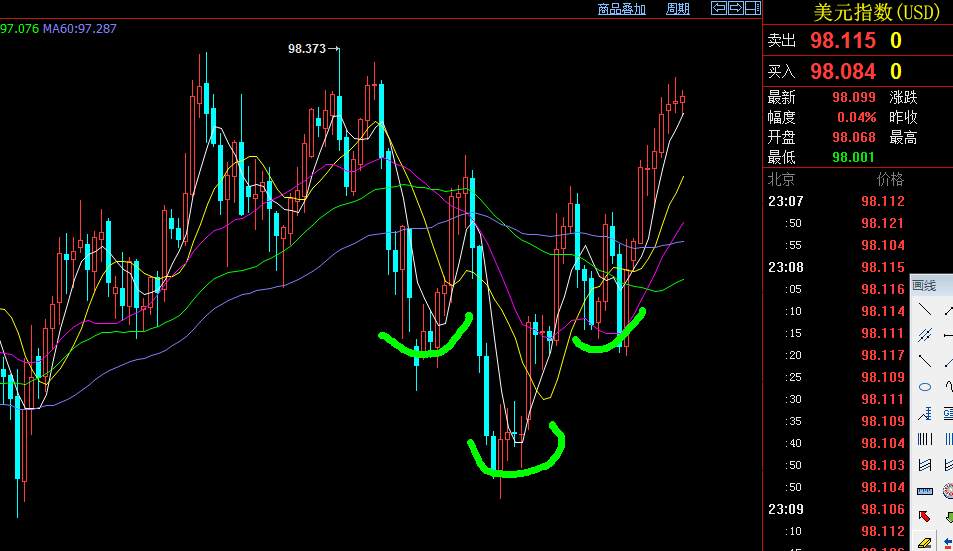Select the blue vertical lines tool
Viewport: 953px width, 551px height.
tap(948, 439)
